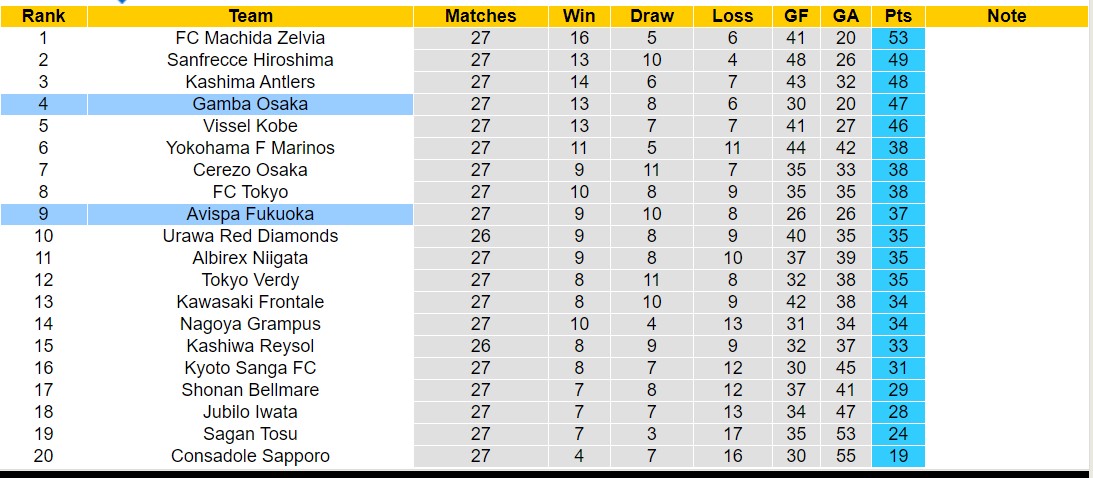1093x478 pixels.
Task: Click the Rank column header
Action: [43, 16]
